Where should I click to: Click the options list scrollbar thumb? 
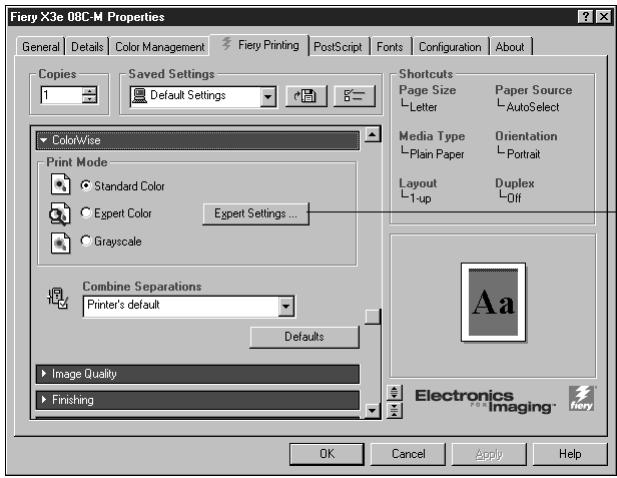point(373,317)
